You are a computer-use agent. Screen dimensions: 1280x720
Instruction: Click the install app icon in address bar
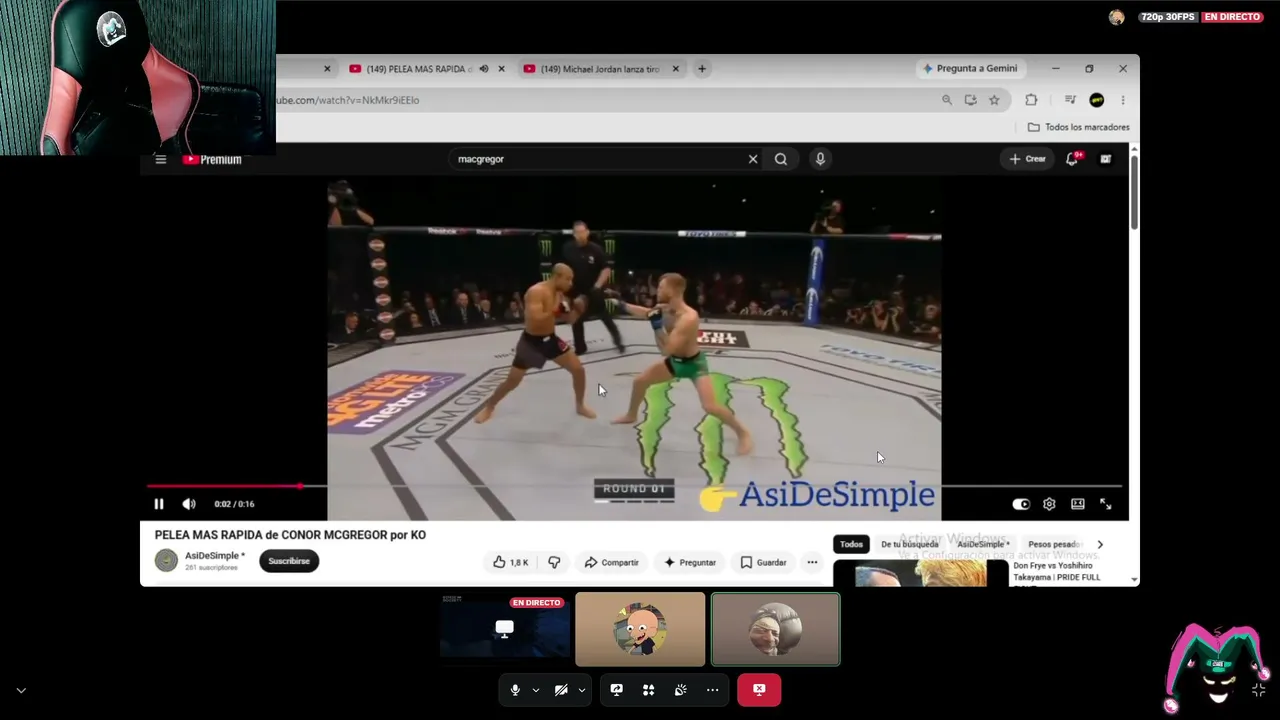pos(970,100)
